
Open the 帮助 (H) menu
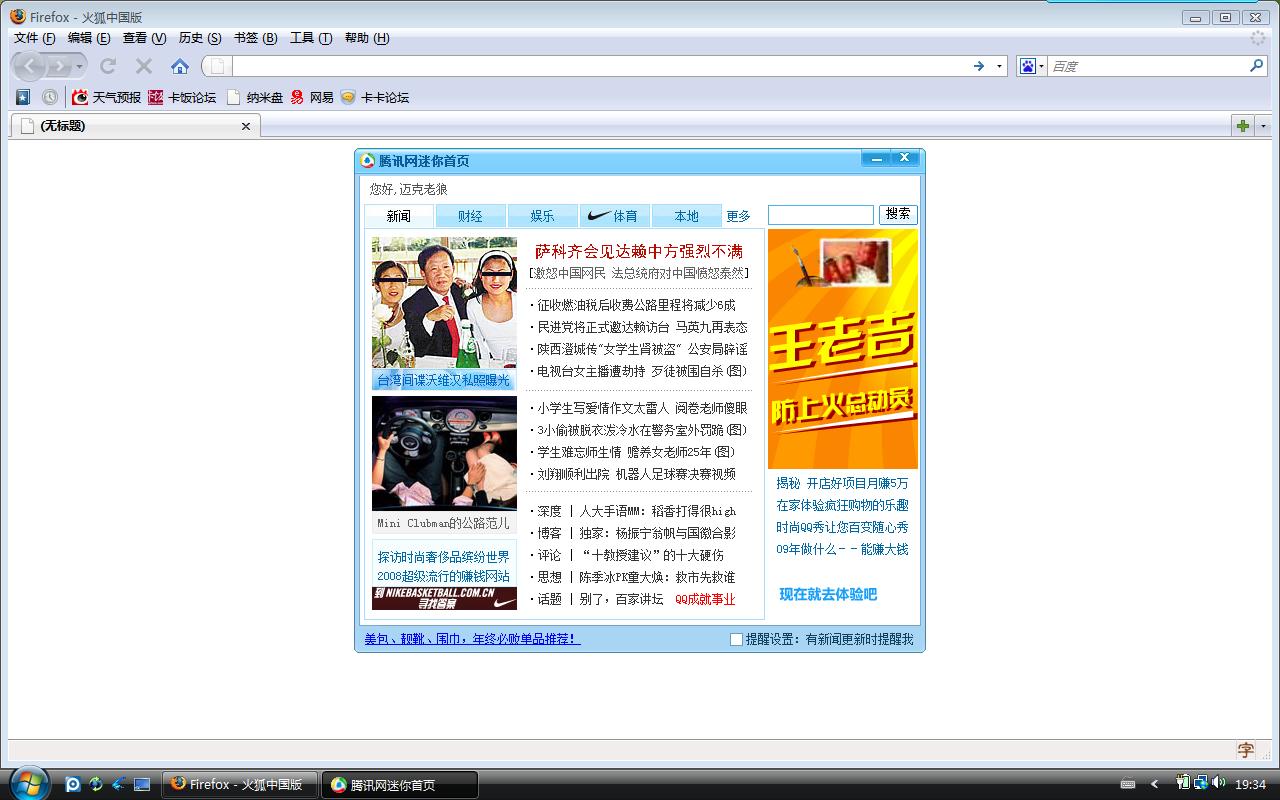point(367,38)
